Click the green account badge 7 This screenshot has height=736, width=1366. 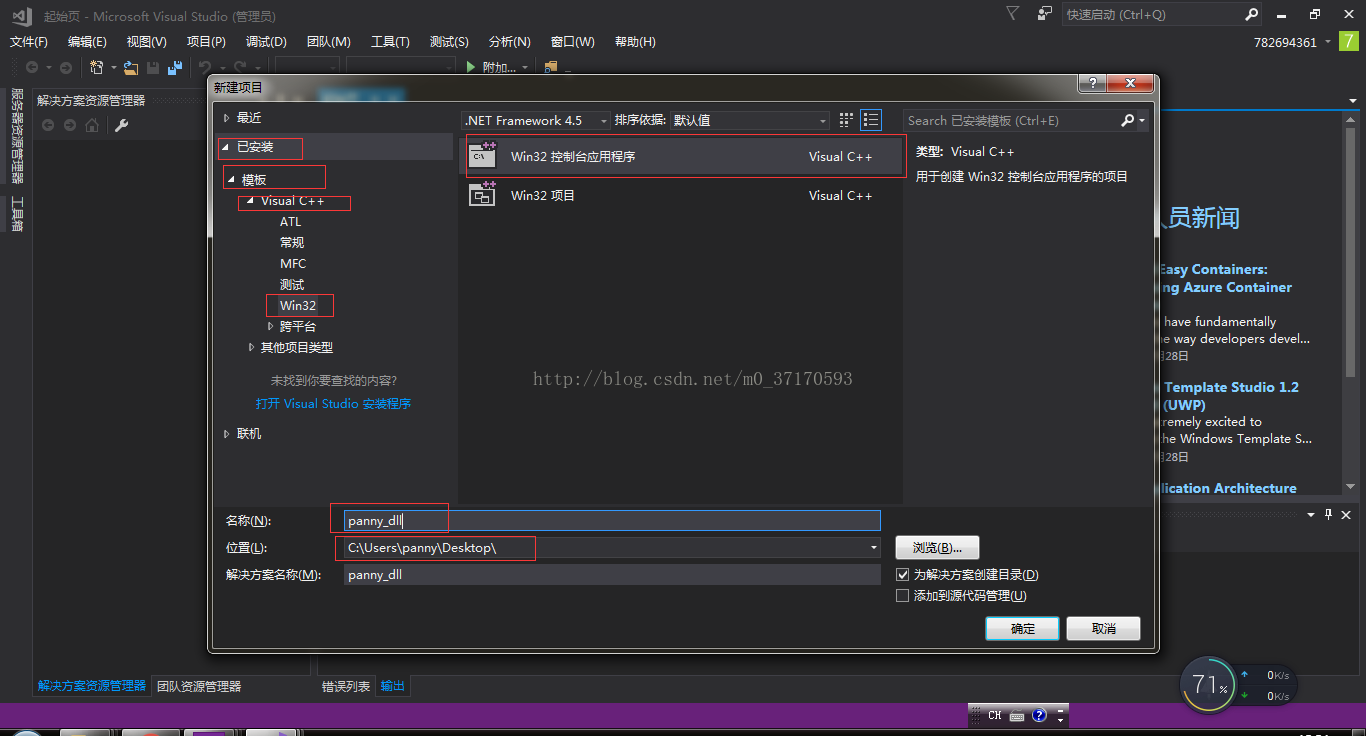click(1348, 41)
